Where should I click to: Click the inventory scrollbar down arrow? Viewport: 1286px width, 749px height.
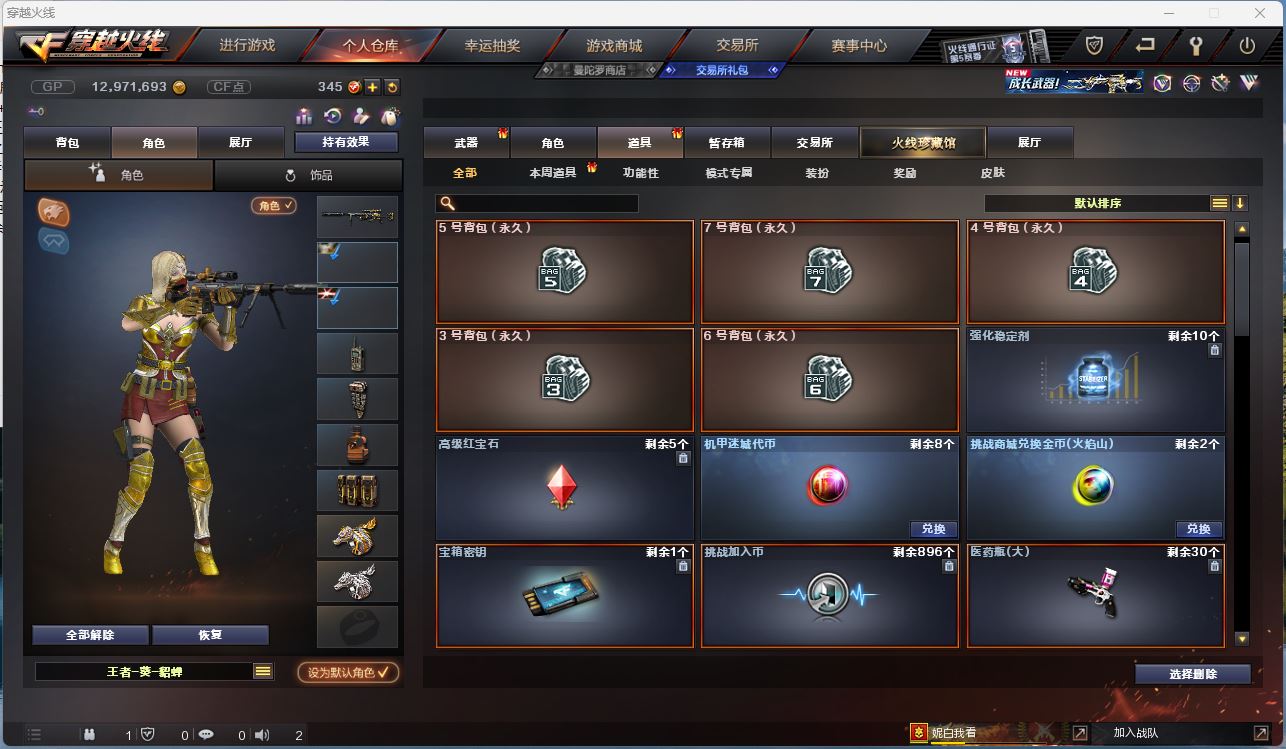tap(1242, 638)
